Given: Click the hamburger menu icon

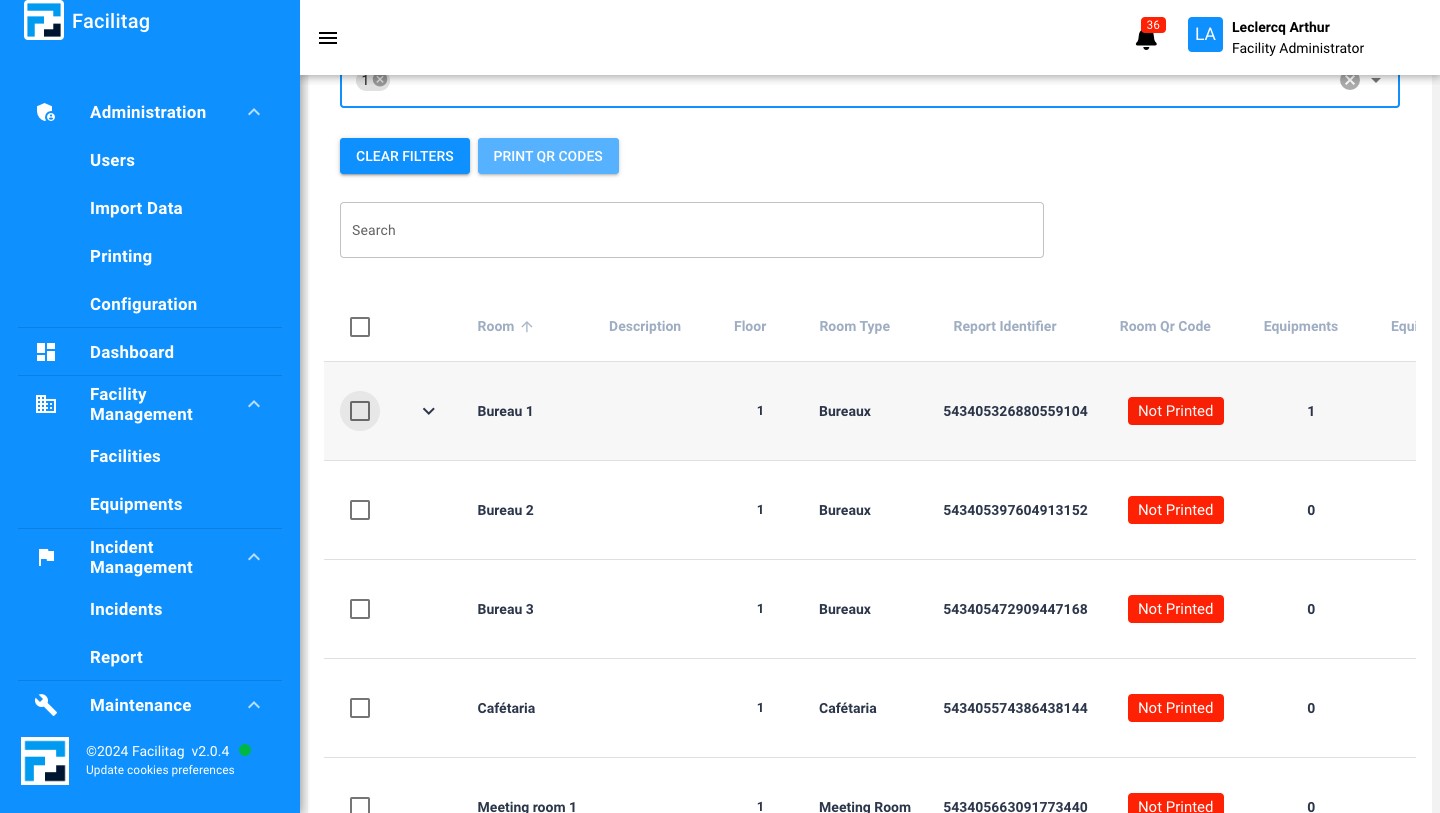Looking at the screenshot, I should [328, 38].
